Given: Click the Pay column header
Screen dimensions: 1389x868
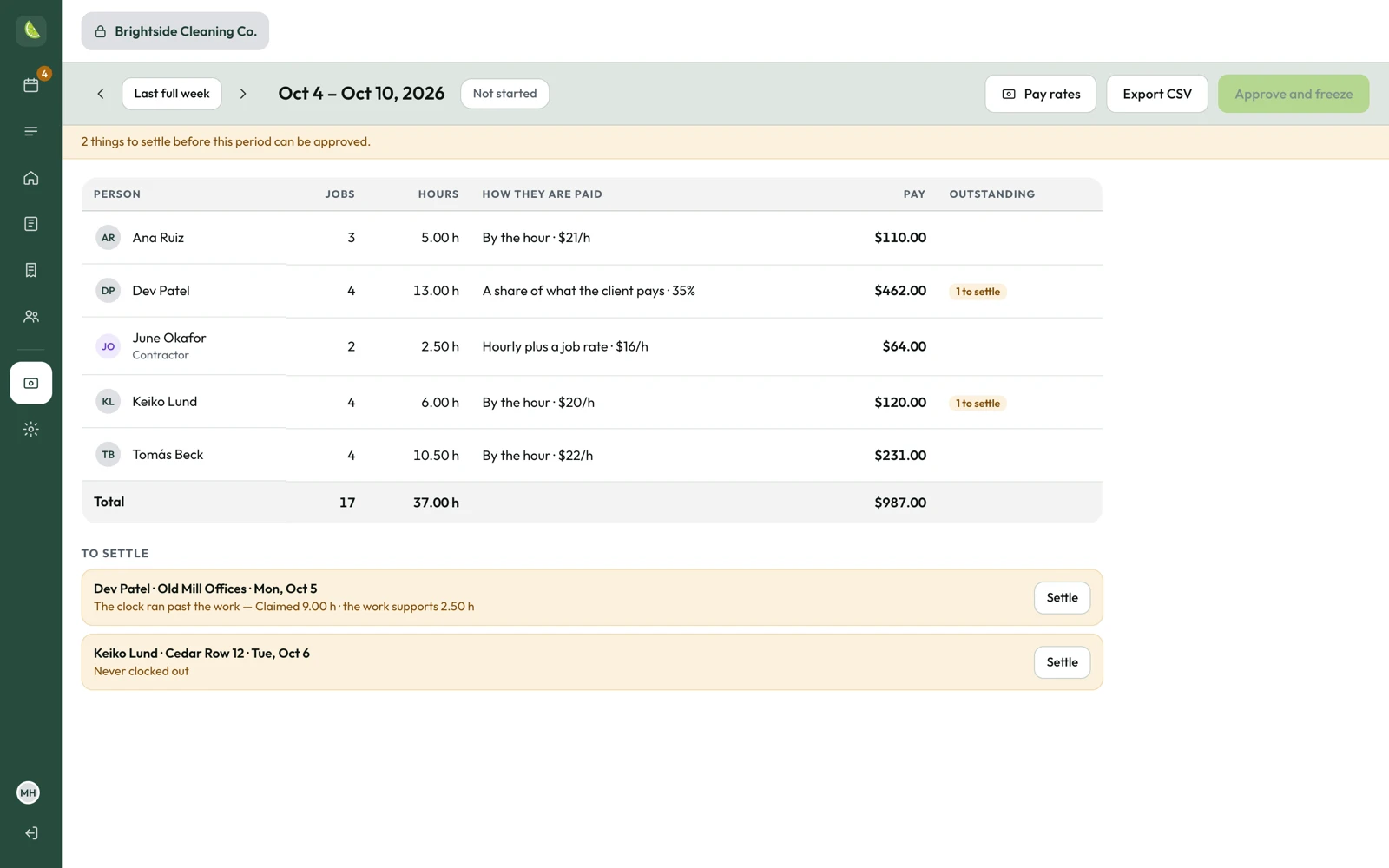Looking at the screenshot, I should point(914,194).
